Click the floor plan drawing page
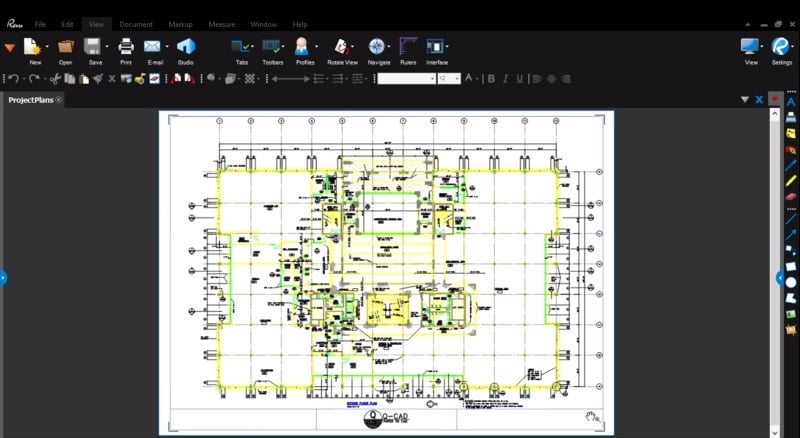Image resolution: width=800 pixels, height=438 pixels. click(386, 273)
